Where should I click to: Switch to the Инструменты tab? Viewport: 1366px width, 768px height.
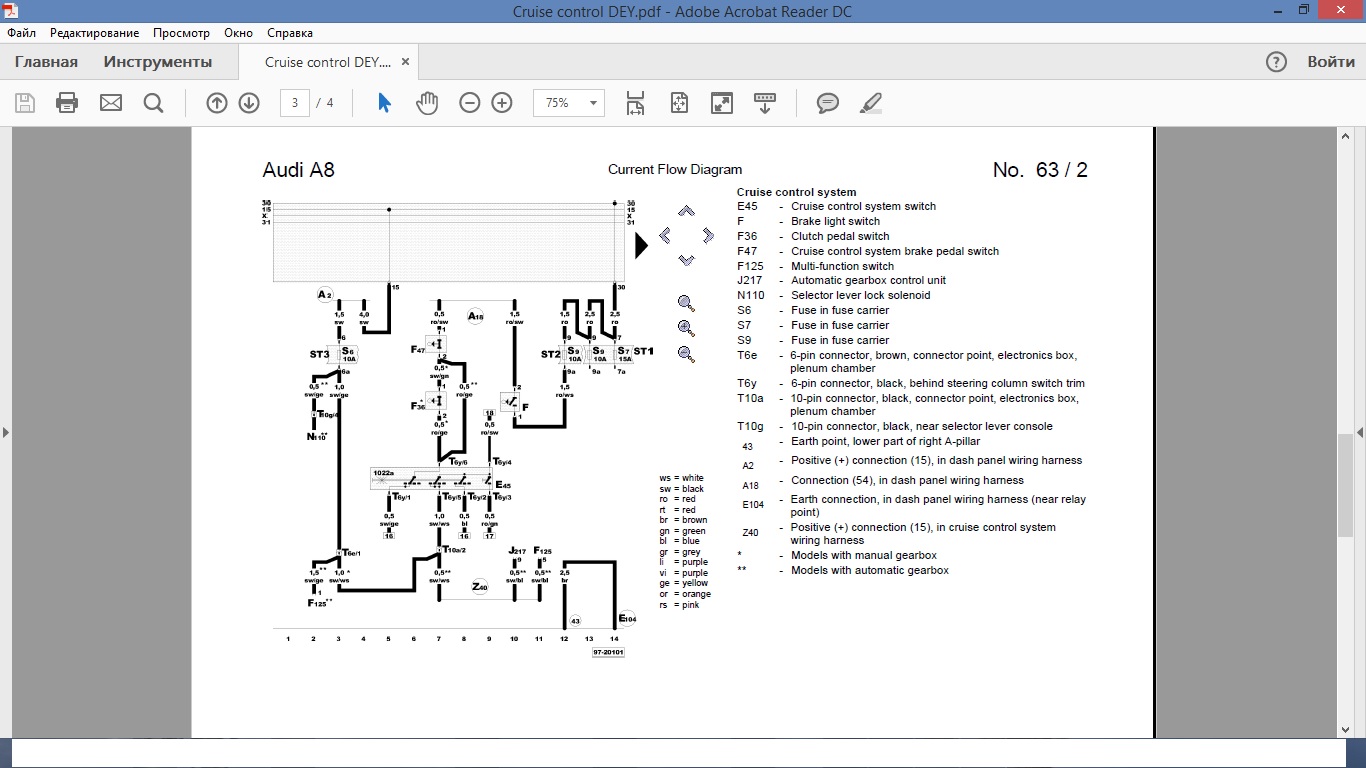tap(158, 62)
